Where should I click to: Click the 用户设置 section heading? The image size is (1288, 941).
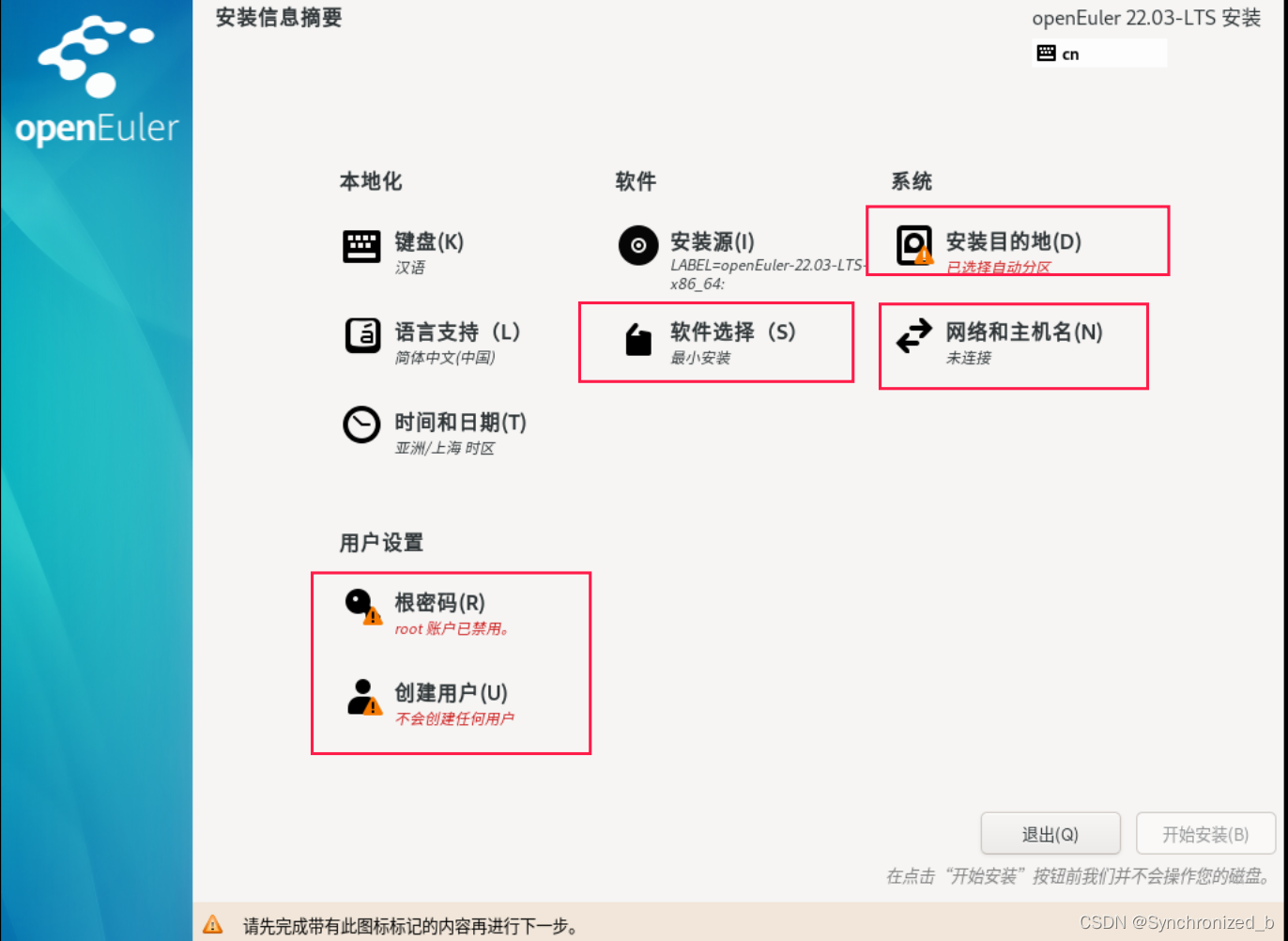pos(381,543)
